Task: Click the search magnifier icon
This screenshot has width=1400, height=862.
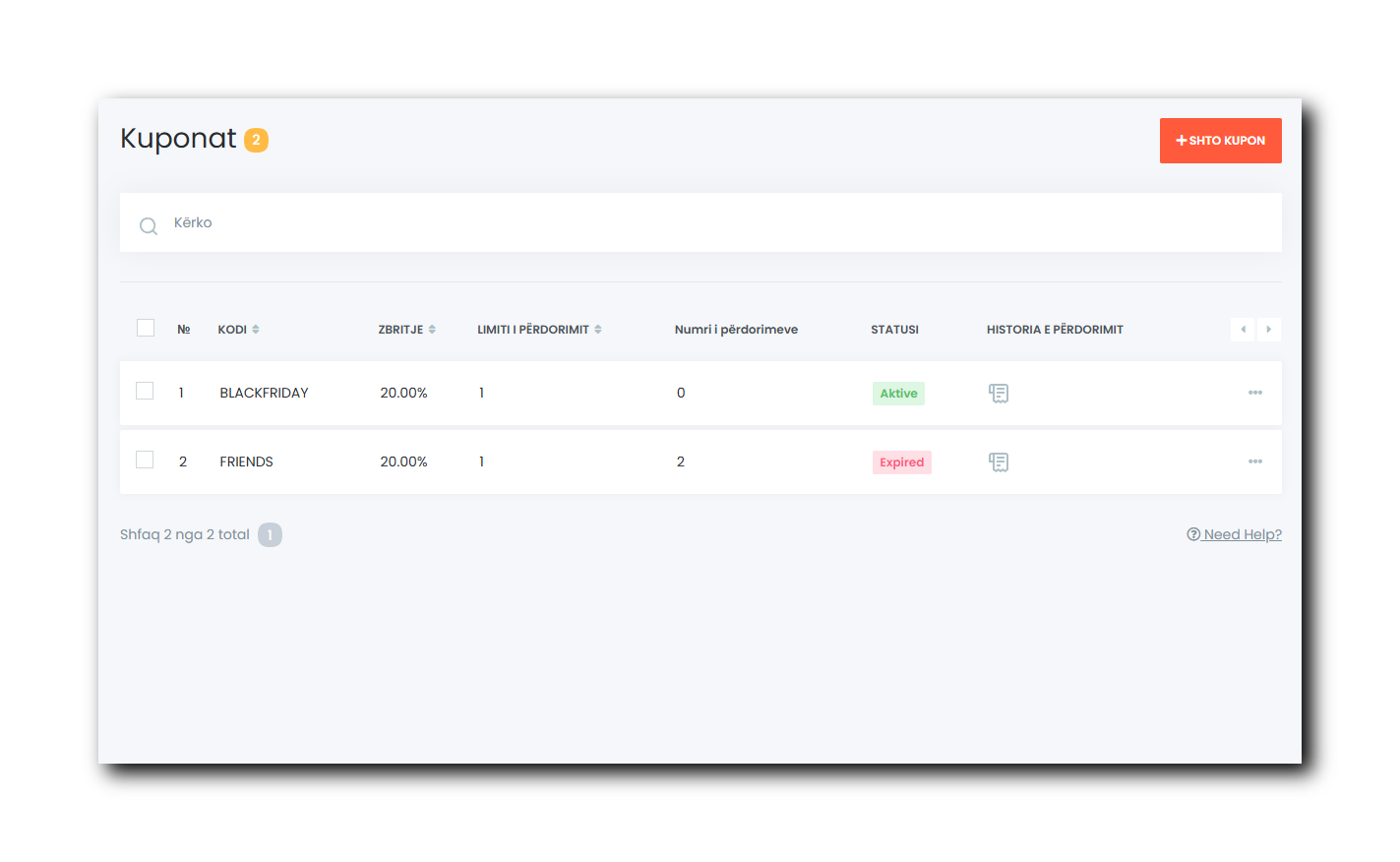Action: tap(149, 226)
